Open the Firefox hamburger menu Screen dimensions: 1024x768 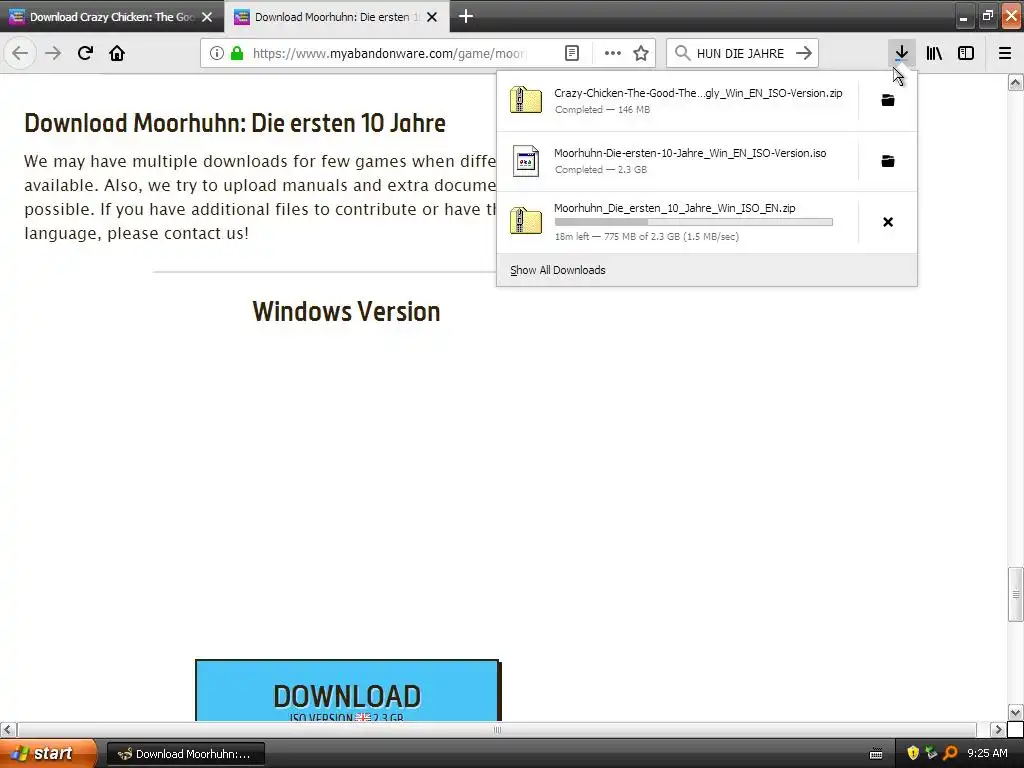[x=1005, y=53]
